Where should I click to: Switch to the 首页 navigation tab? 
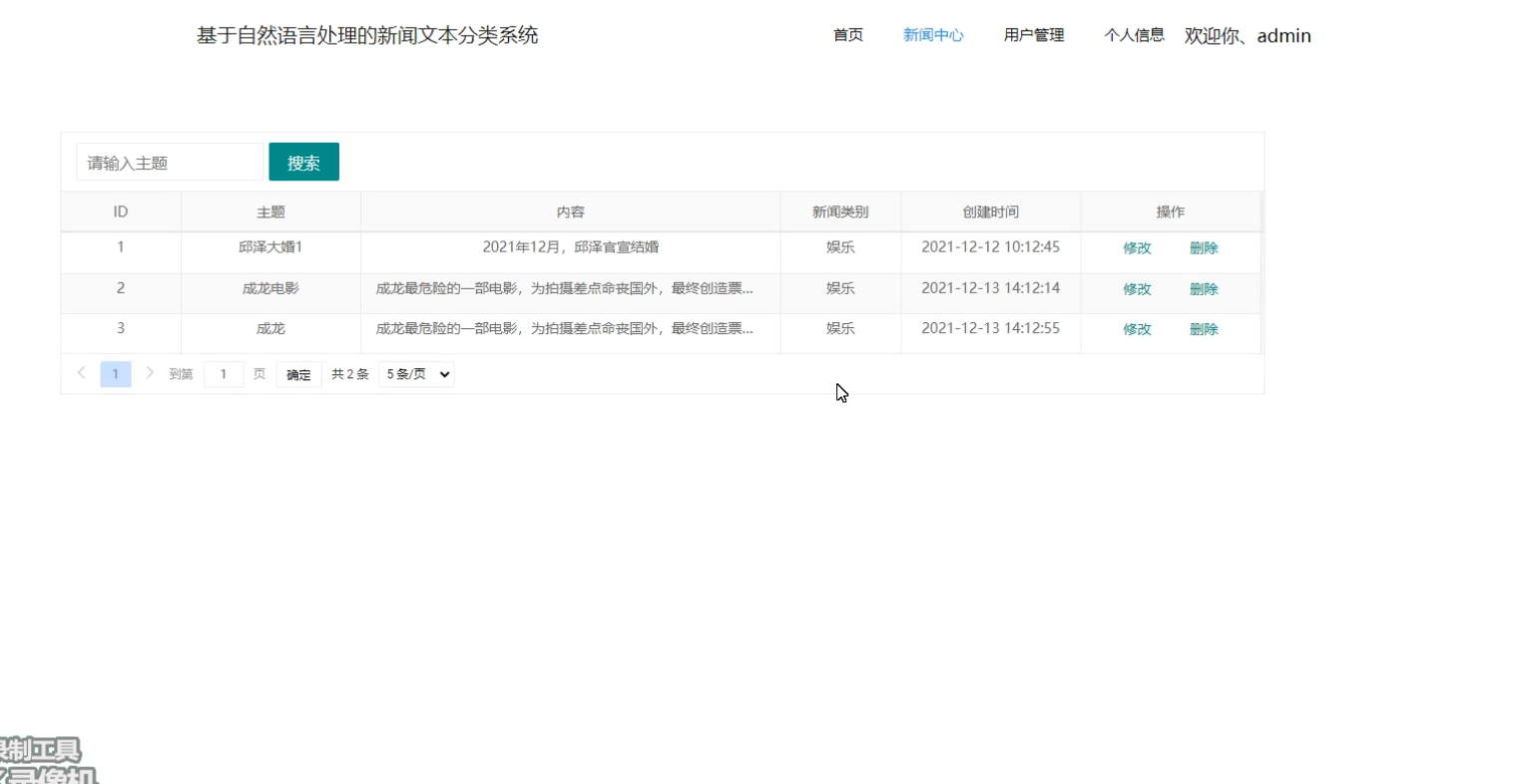coord(847,35)
